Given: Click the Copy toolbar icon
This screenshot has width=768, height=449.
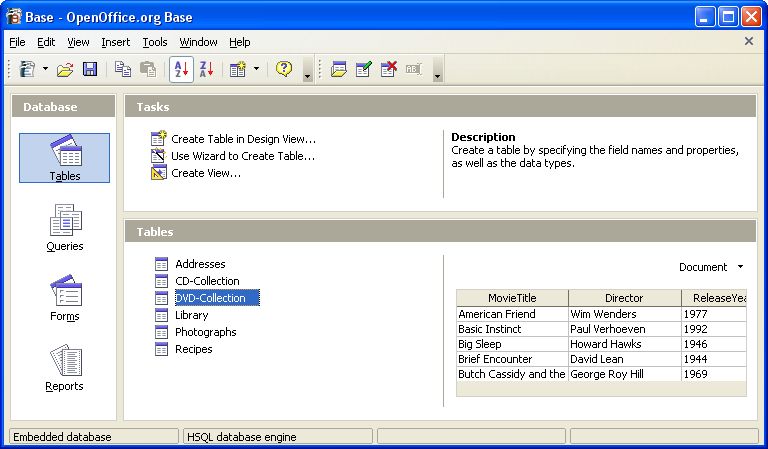Looking at the screenshot, I should (122, 69).
